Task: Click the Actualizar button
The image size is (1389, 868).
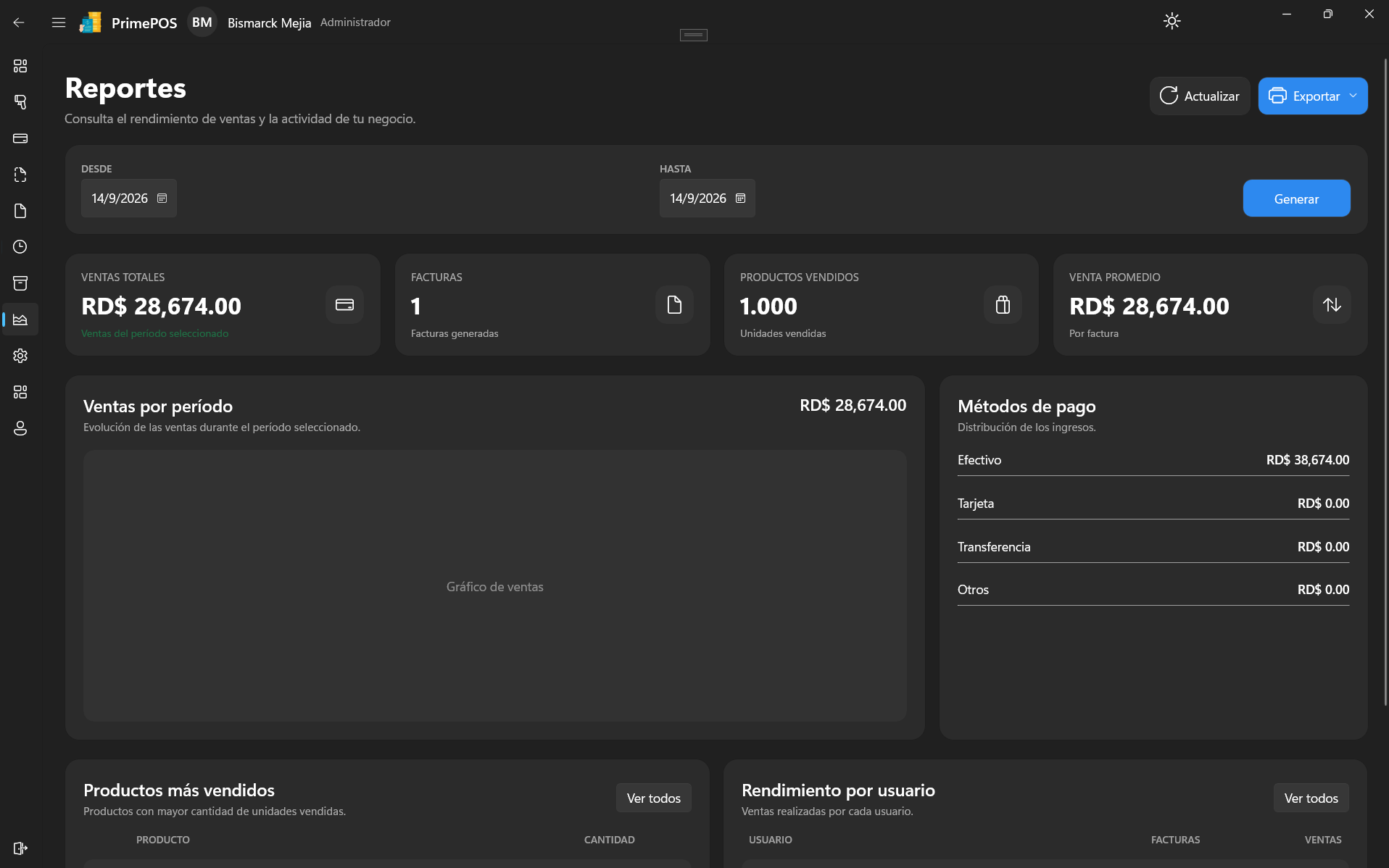Action: [1200, 96]
